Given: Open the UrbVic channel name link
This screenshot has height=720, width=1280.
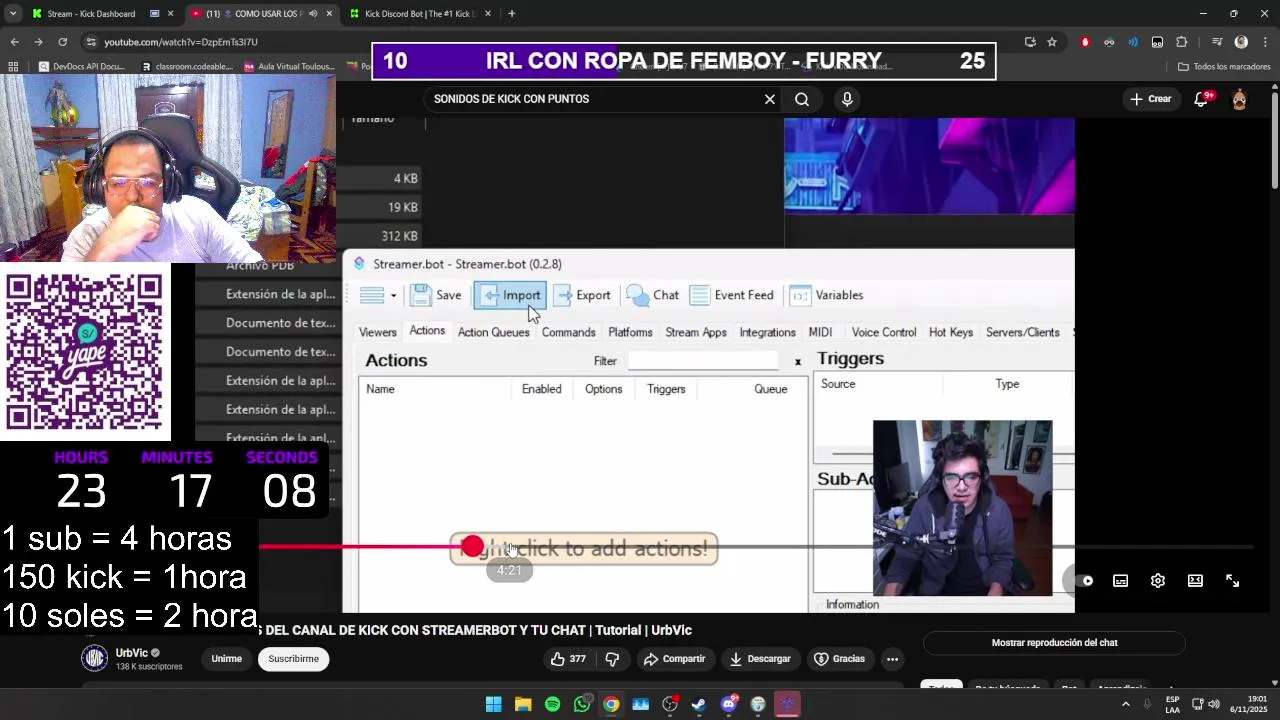Looking at the screenshot, I should [x=131, y=653].
